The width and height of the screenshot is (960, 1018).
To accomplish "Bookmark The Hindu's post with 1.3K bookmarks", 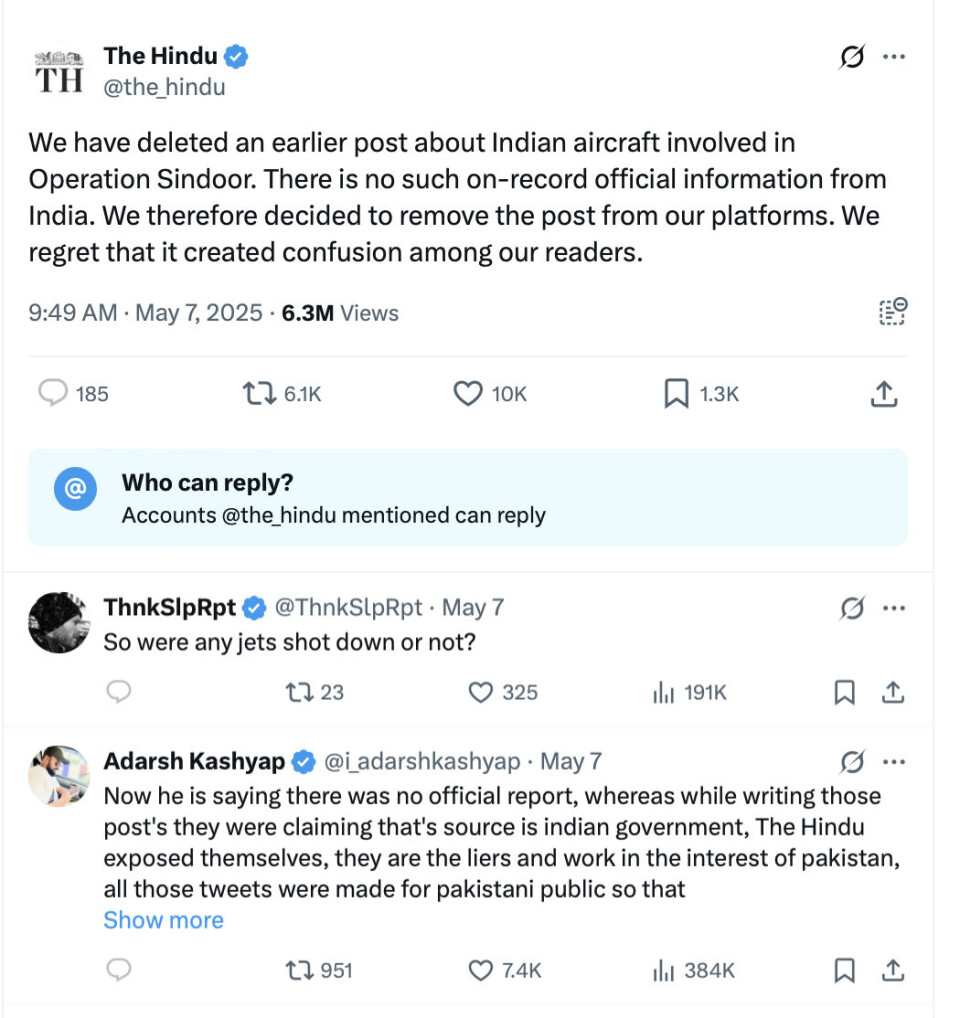I will (676, 394).
